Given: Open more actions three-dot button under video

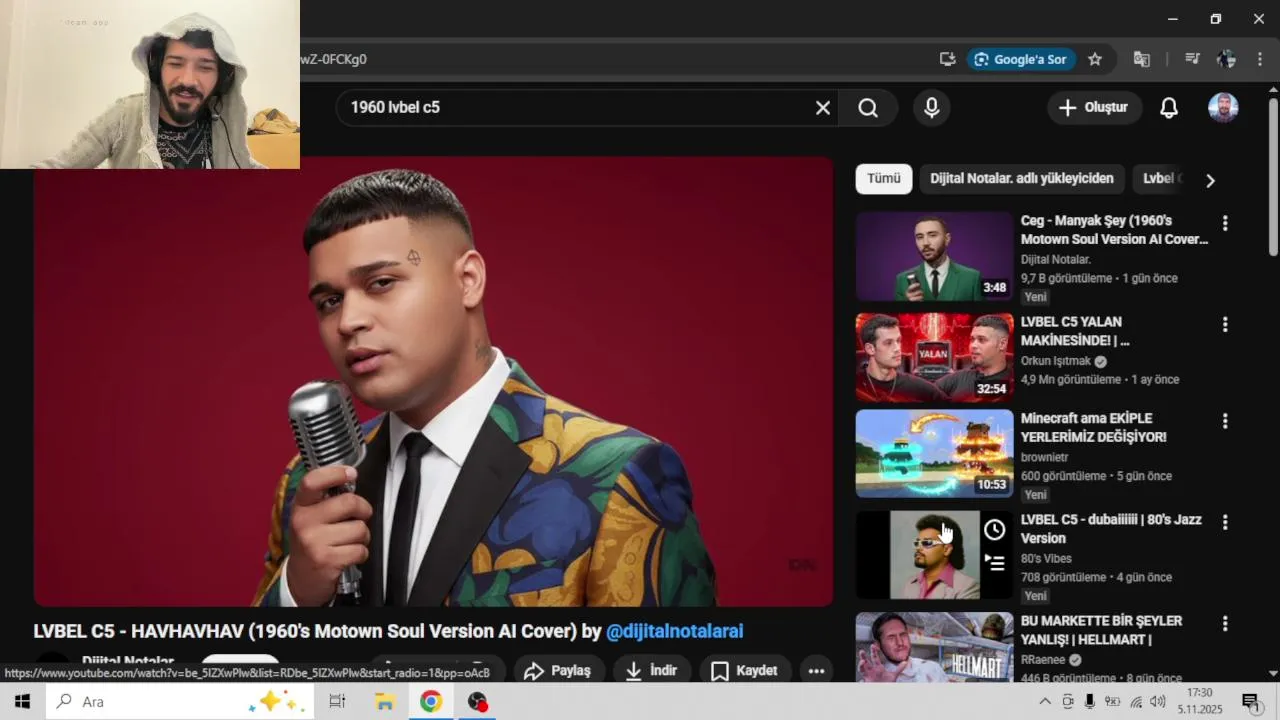Looking at the screenshot, I should 816,671.
